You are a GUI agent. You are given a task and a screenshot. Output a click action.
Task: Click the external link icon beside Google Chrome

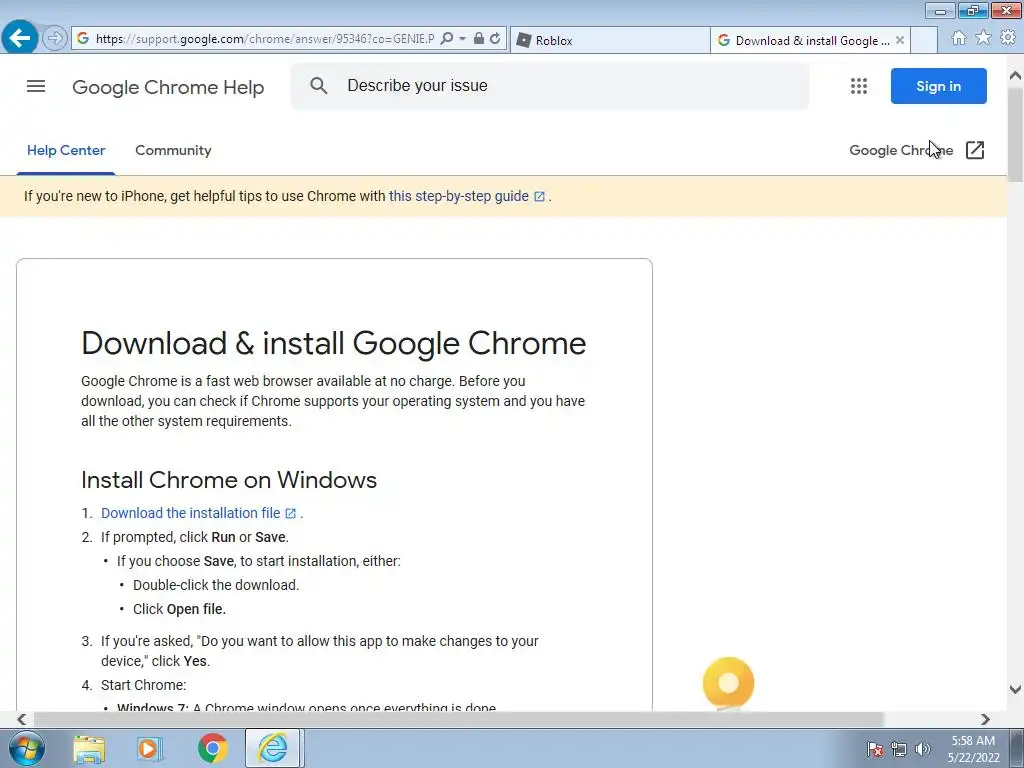pos(974,150)
